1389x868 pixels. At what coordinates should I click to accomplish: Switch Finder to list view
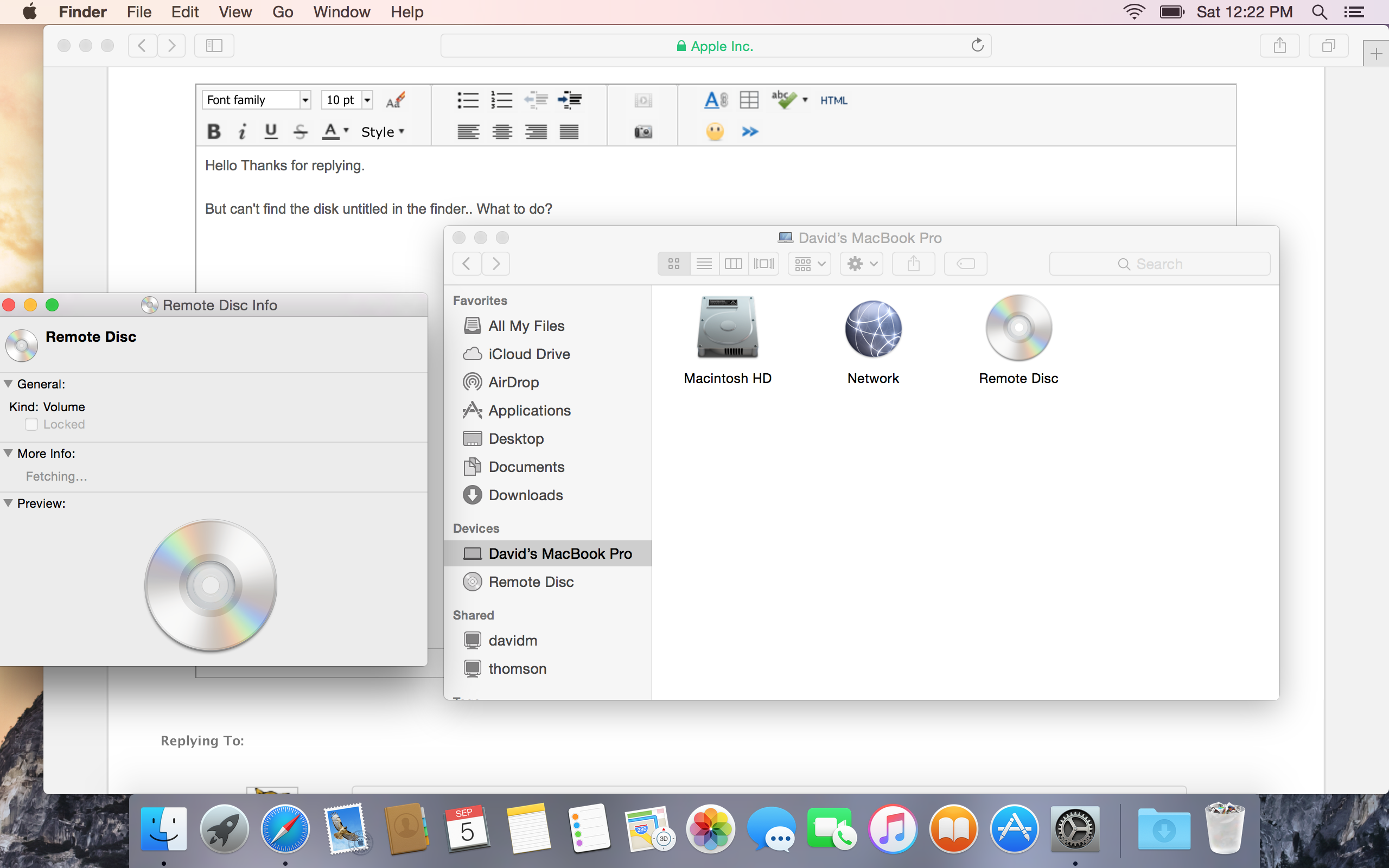click(x=704, y=264)
